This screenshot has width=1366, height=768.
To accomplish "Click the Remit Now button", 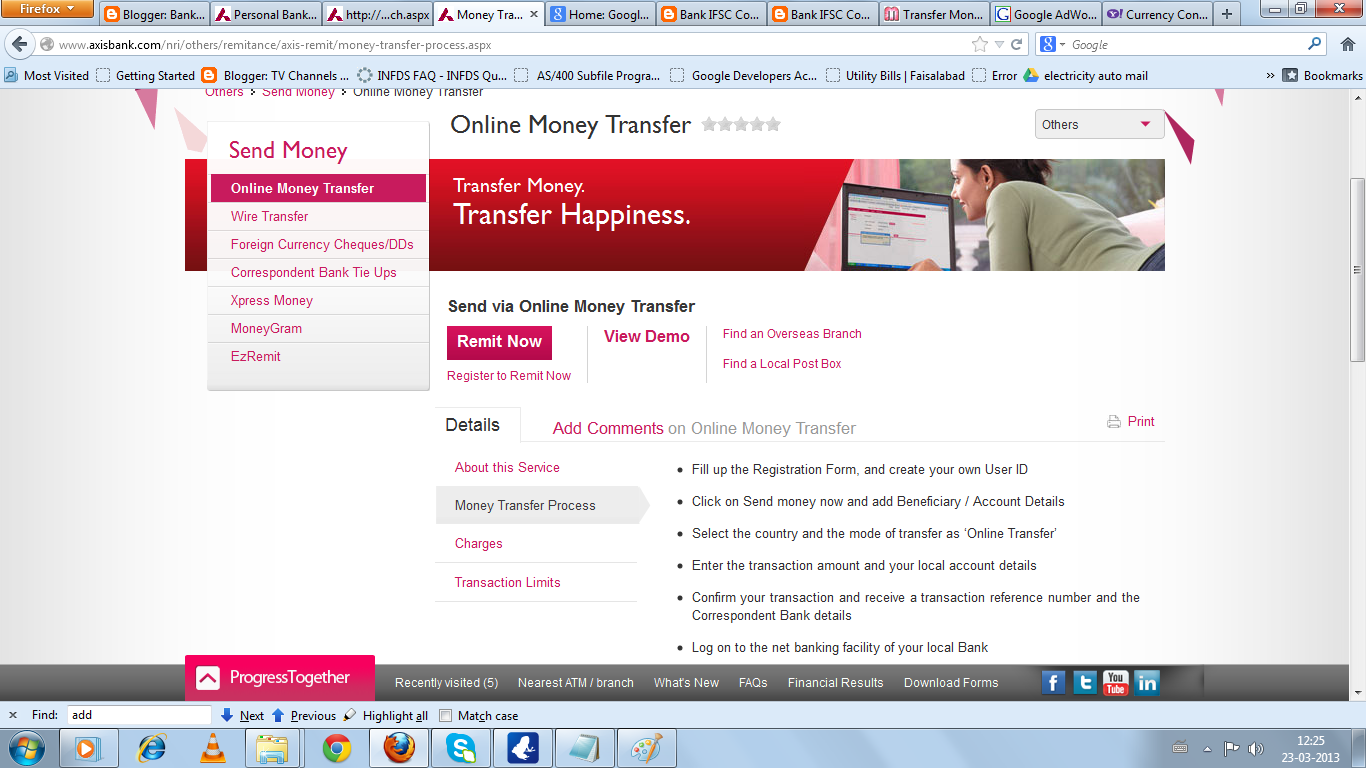I will pos(499,342).
